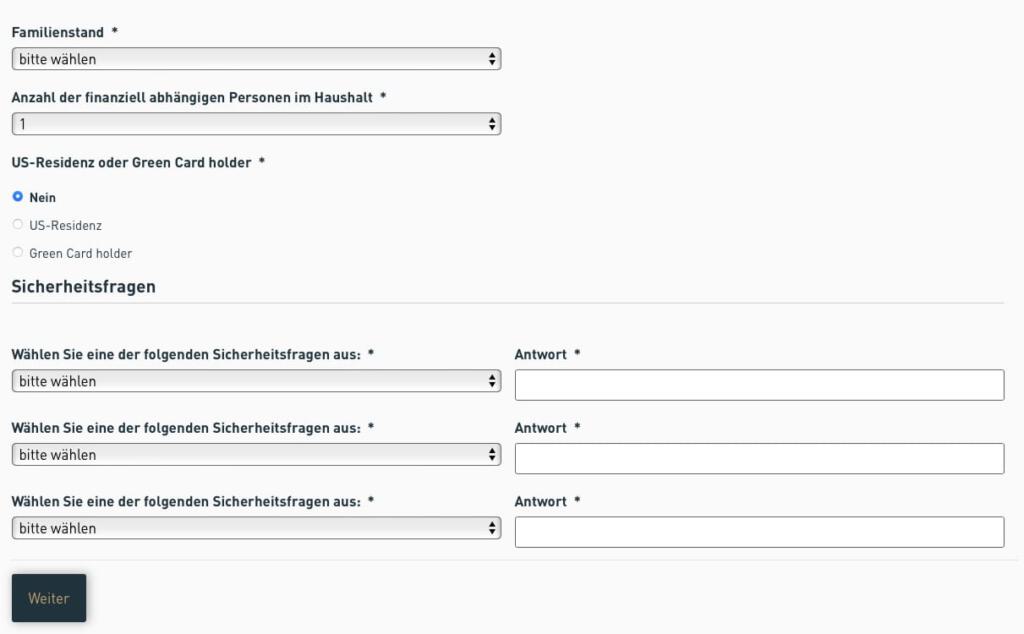Viewport: 1024px width, 634px height.
Task: Click the stepper arrows on Anzahl selector
Action: tap(491, 123)
